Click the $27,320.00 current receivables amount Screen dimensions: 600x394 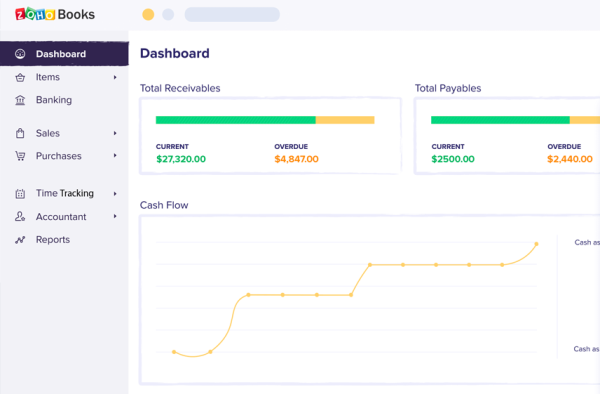tap(181, 159)
